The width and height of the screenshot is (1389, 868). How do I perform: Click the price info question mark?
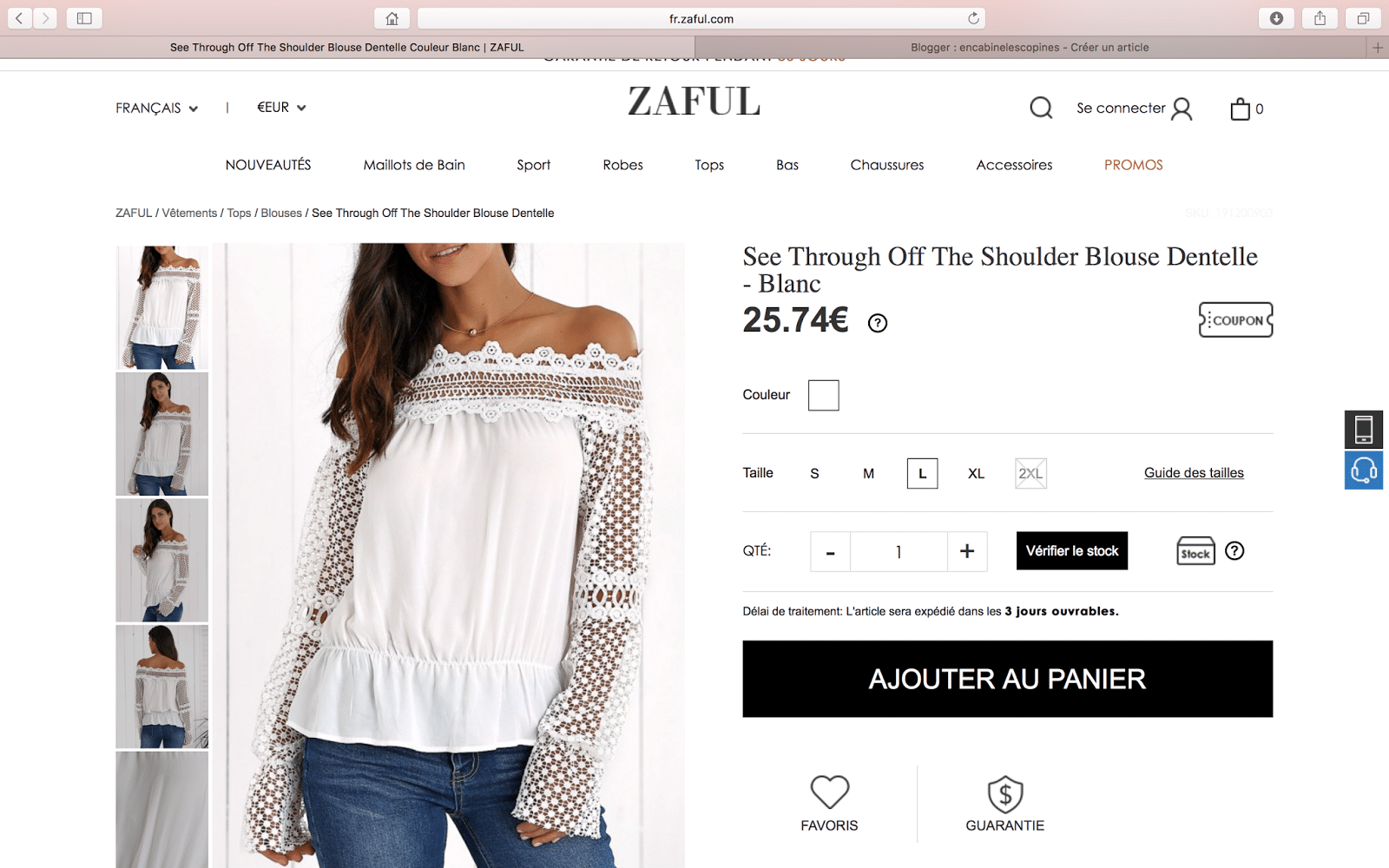(x=878, y=323)
